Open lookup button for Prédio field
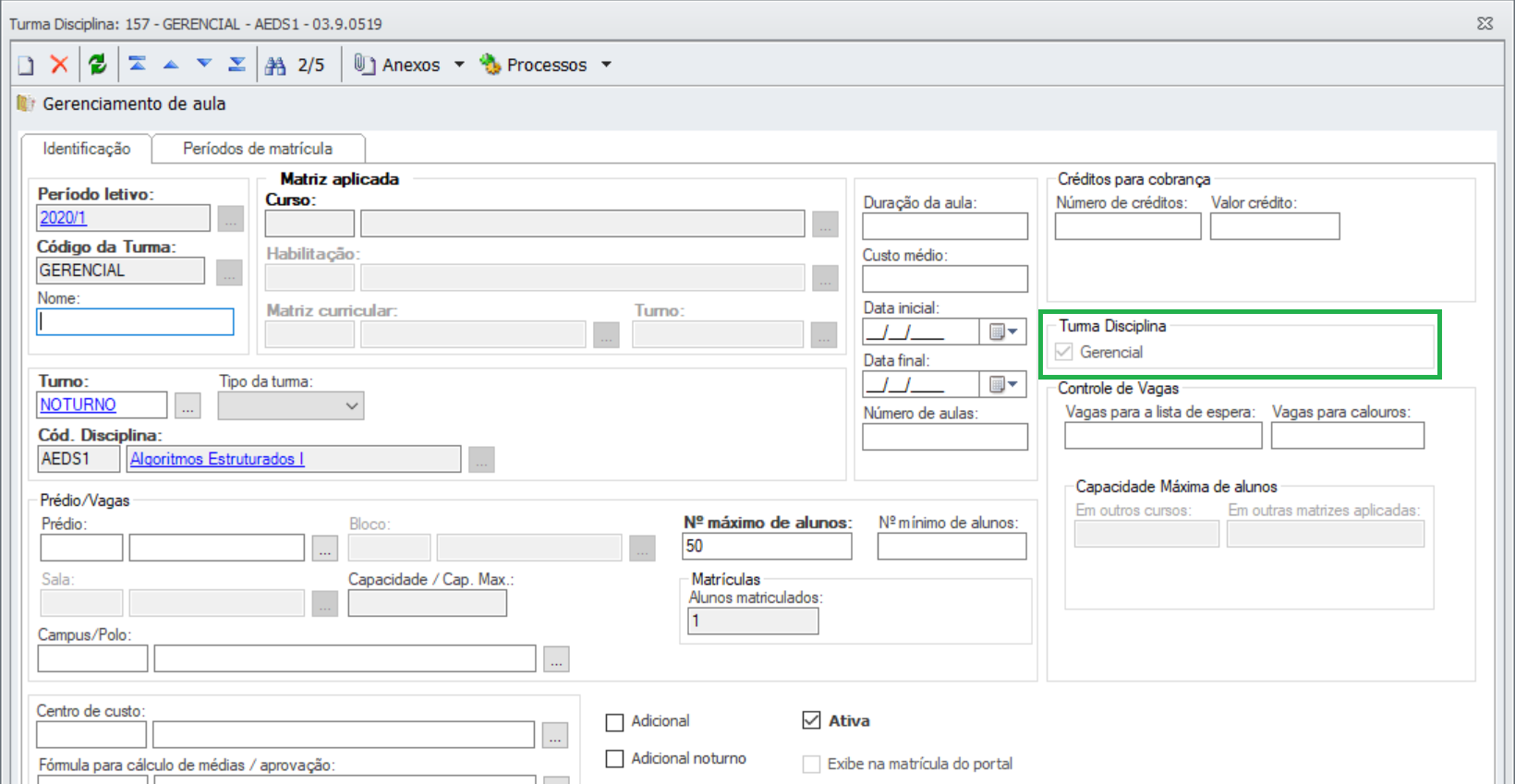The image size is (1515, 784). pyautogui.click(x=324, y=549)
